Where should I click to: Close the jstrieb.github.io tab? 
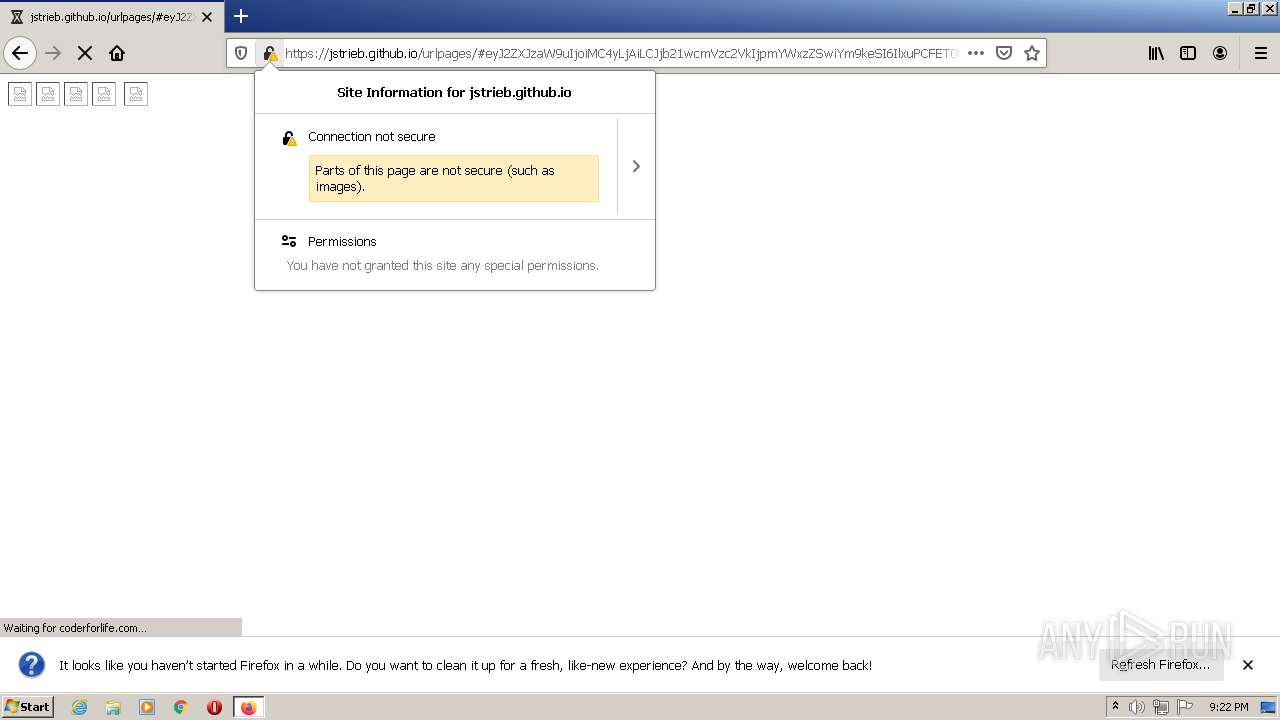(207, 17)
